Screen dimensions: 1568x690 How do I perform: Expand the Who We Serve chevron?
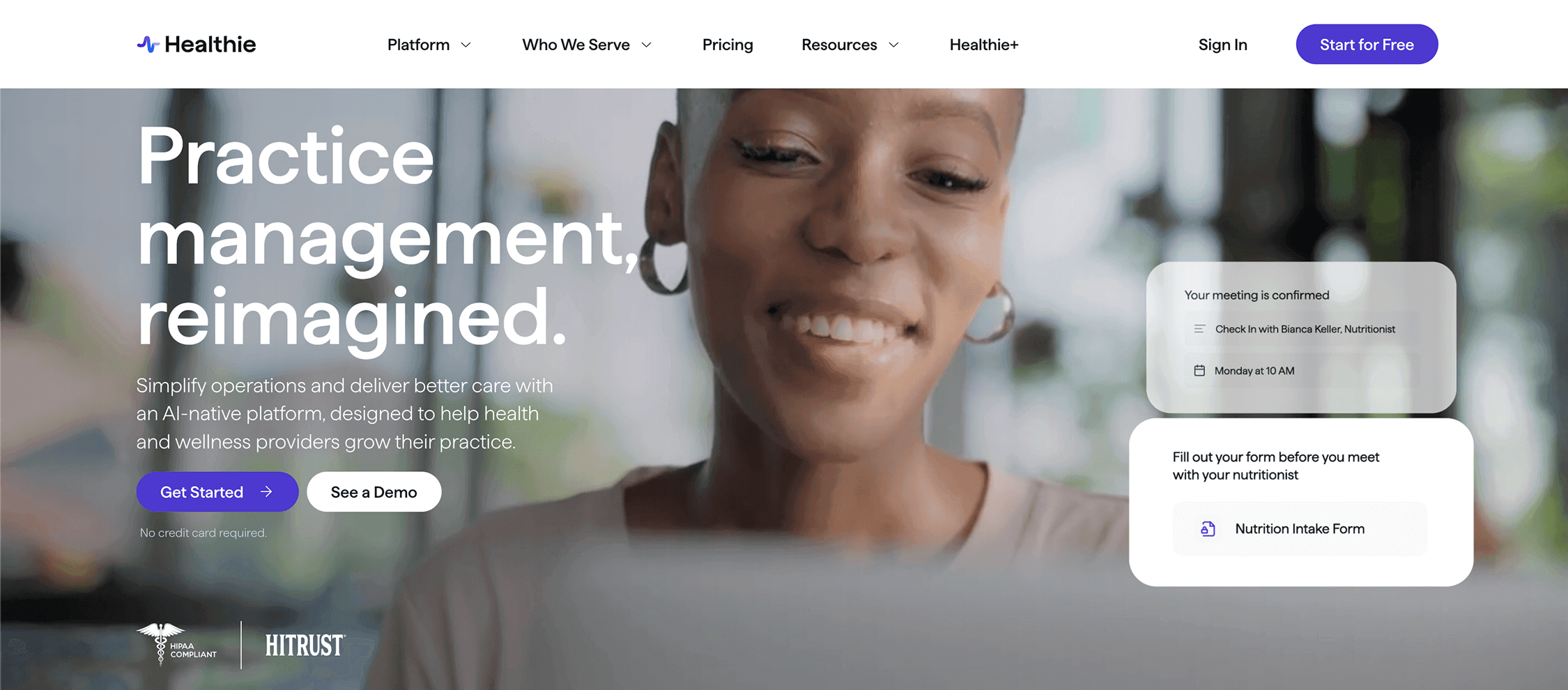(x=646, y=45)
